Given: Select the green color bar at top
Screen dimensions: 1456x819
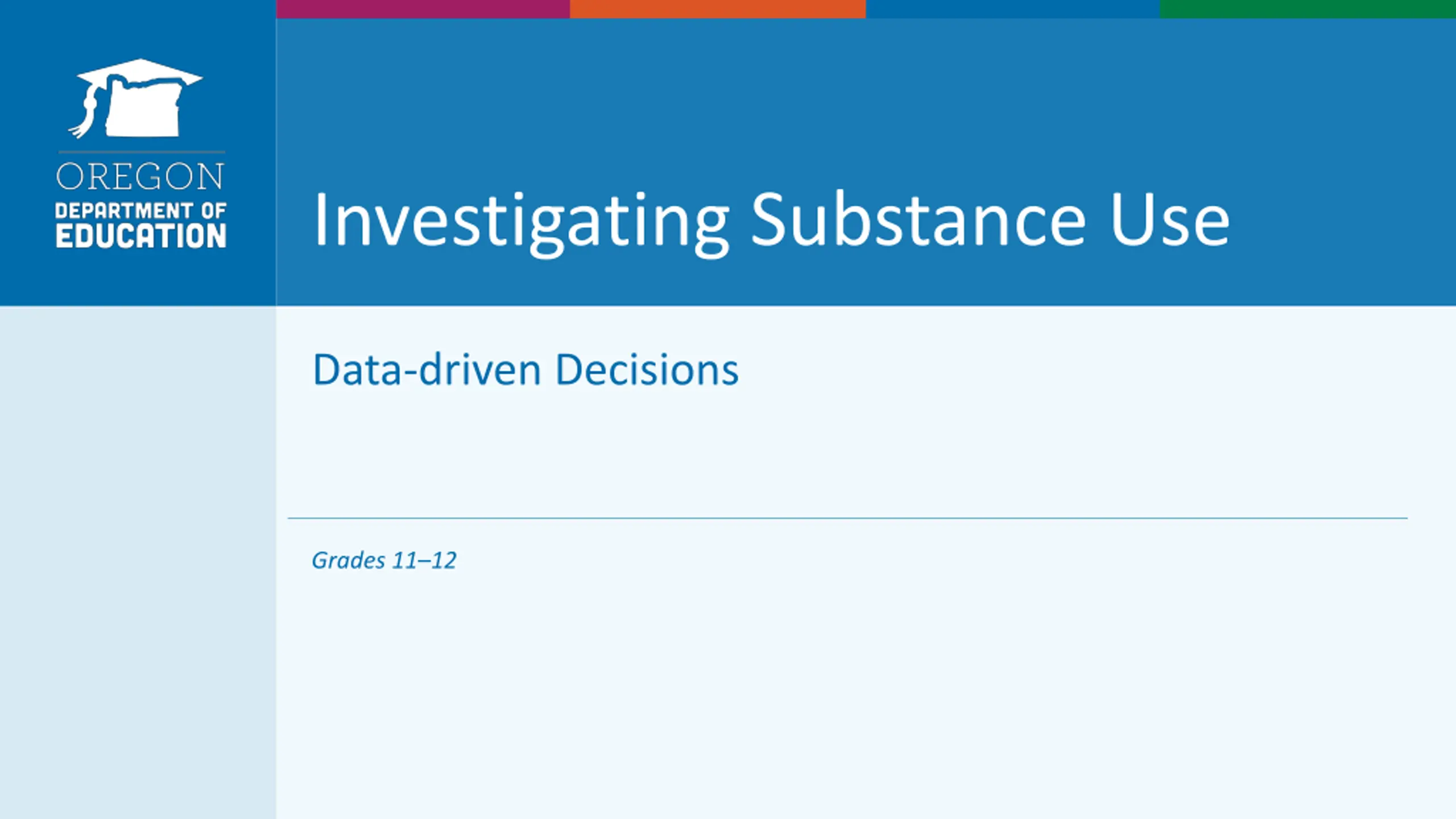Looking at the screenshot, I should point(1308,9).
